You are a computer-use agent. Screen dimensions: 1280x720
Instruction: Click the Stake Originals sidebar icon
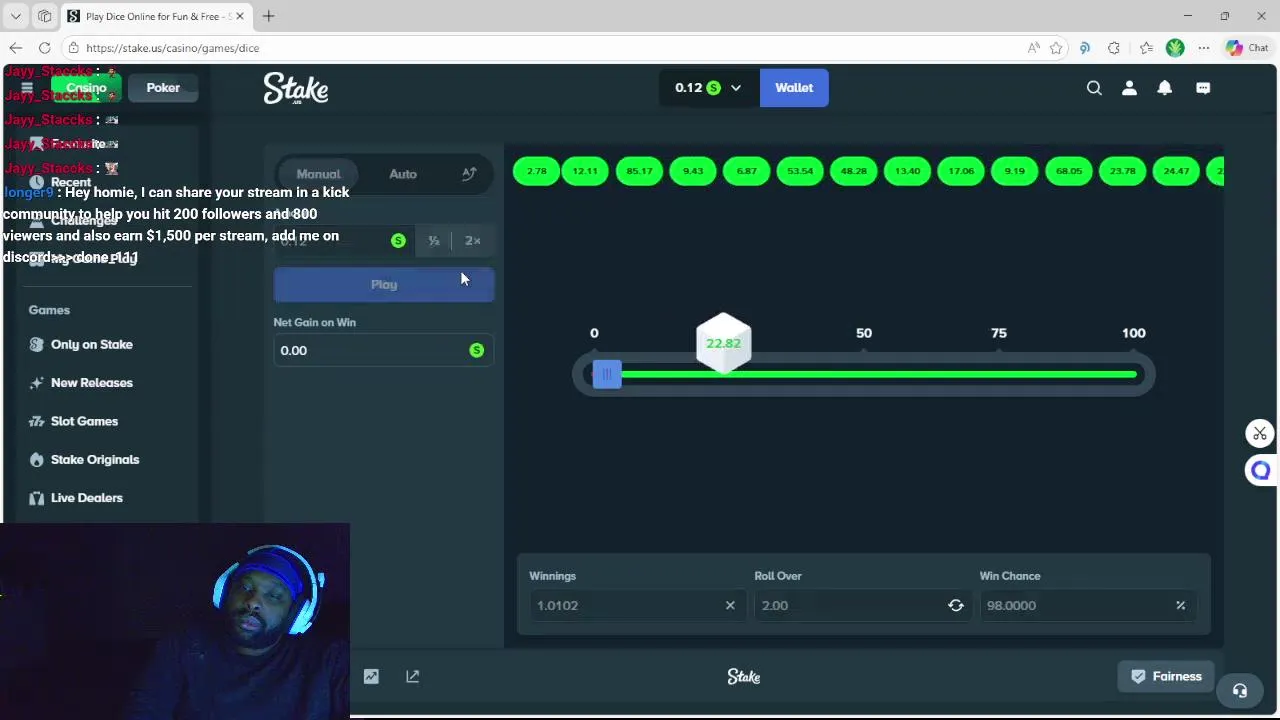37,460
